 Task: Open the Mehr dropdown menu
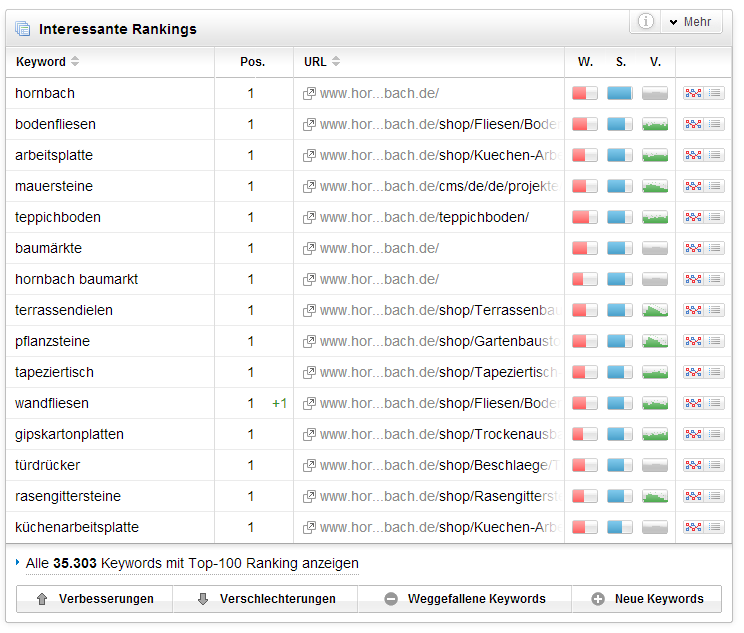pyautogui.click(x=689, y=22)
